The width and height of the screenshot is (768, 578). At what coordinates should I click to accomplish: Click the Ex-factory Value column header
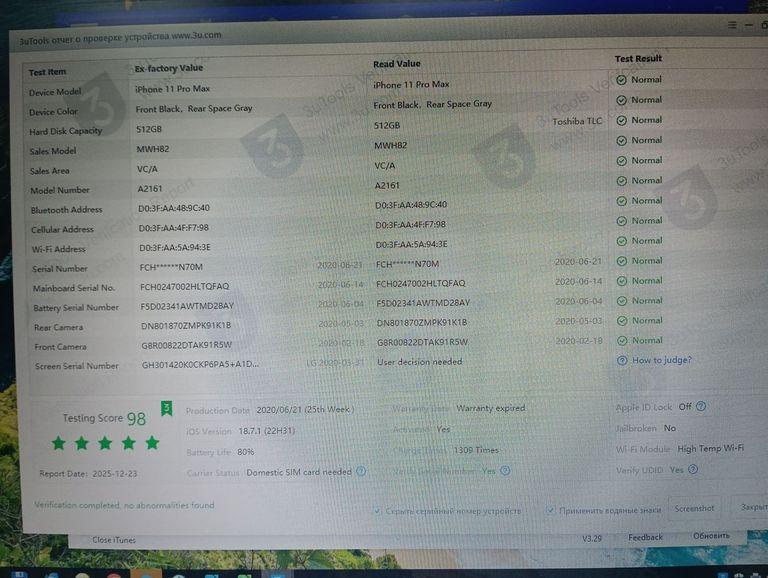pyautogui.click(x=168, y=69)
